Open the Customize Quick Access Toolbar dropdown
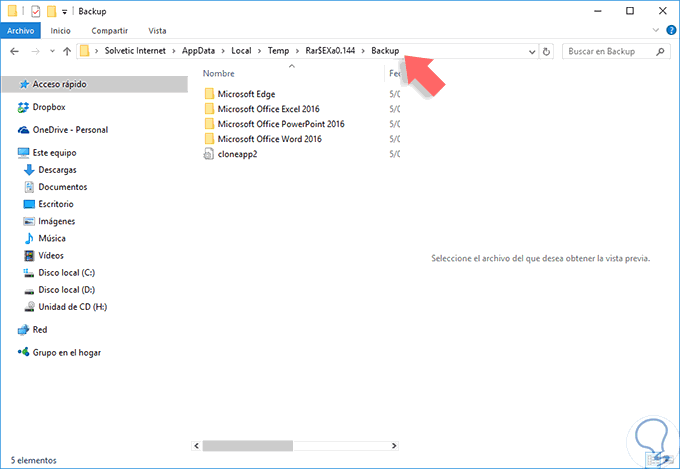This screenshot has width=680, height=469. click(x=64, y=12)
